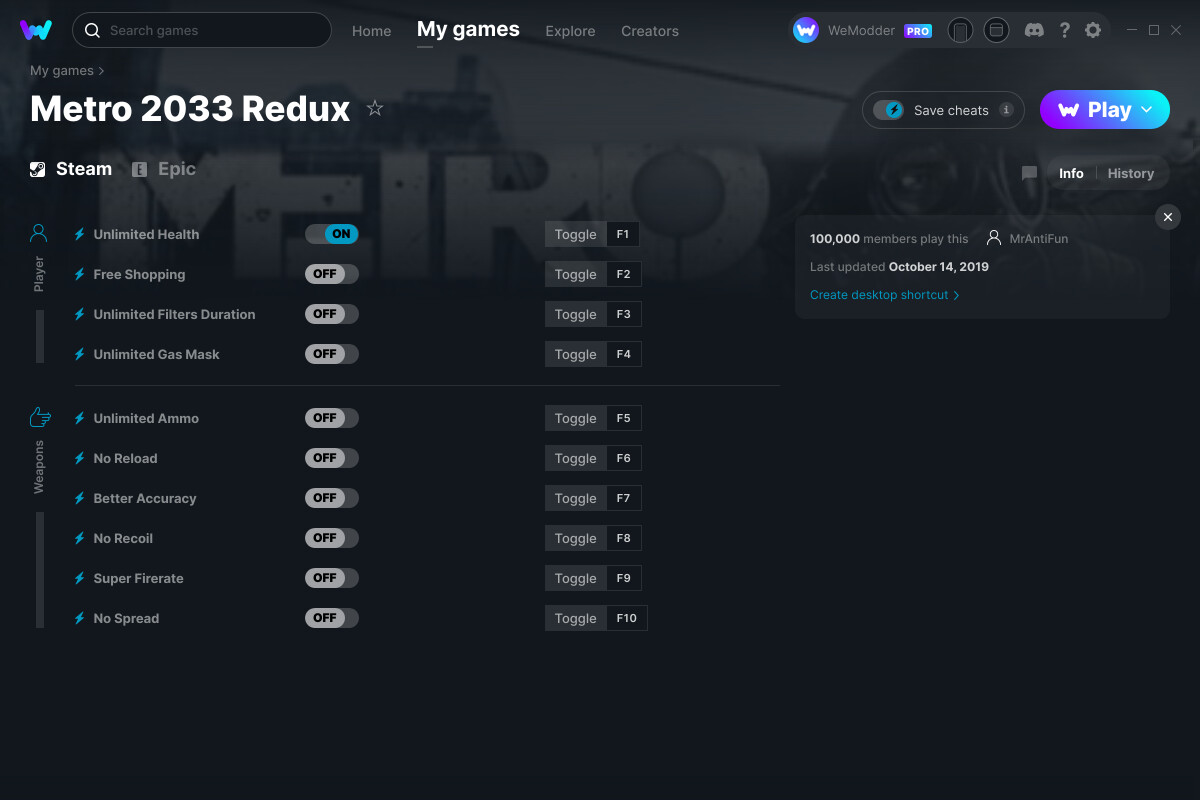Open the WeMod logo home icon

(x=36, y=30)
